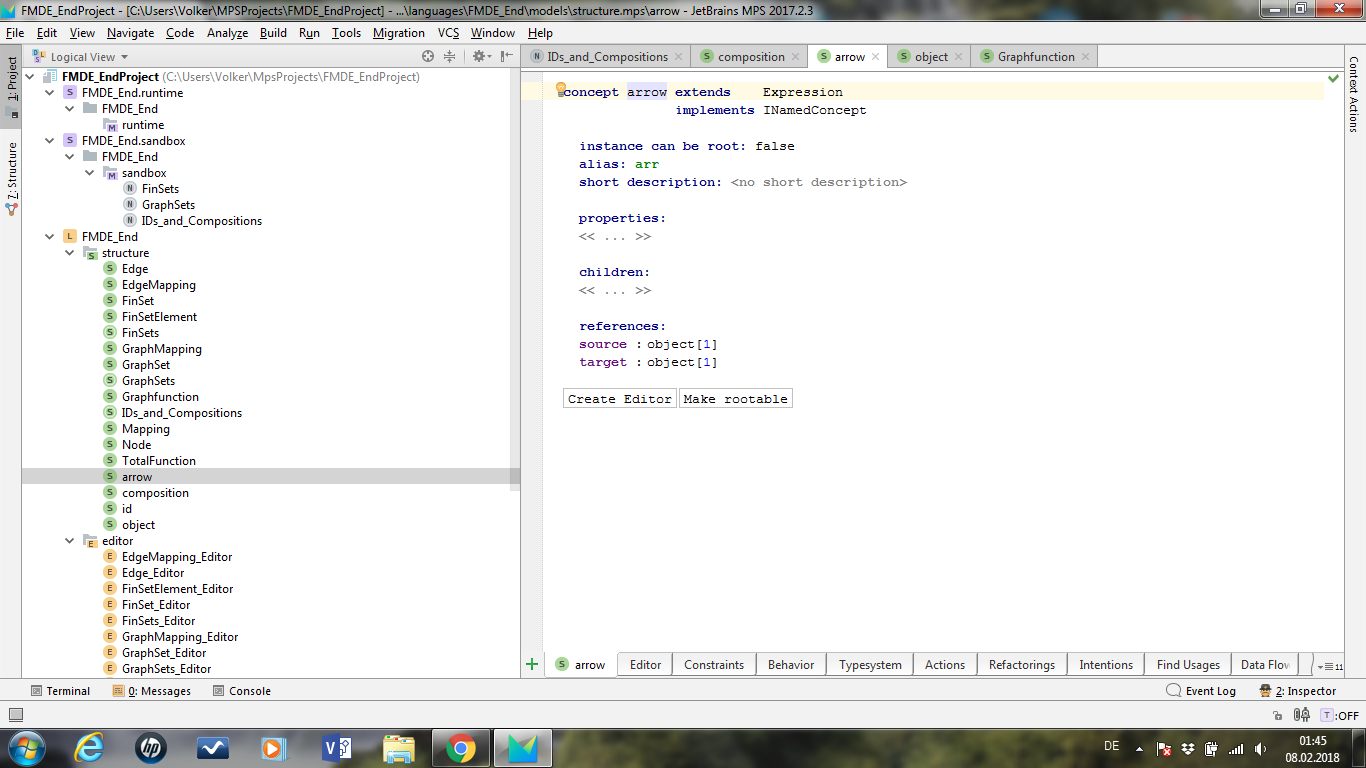Open the Migration menu
The image size is (1366, 768).
click(398, 33)
